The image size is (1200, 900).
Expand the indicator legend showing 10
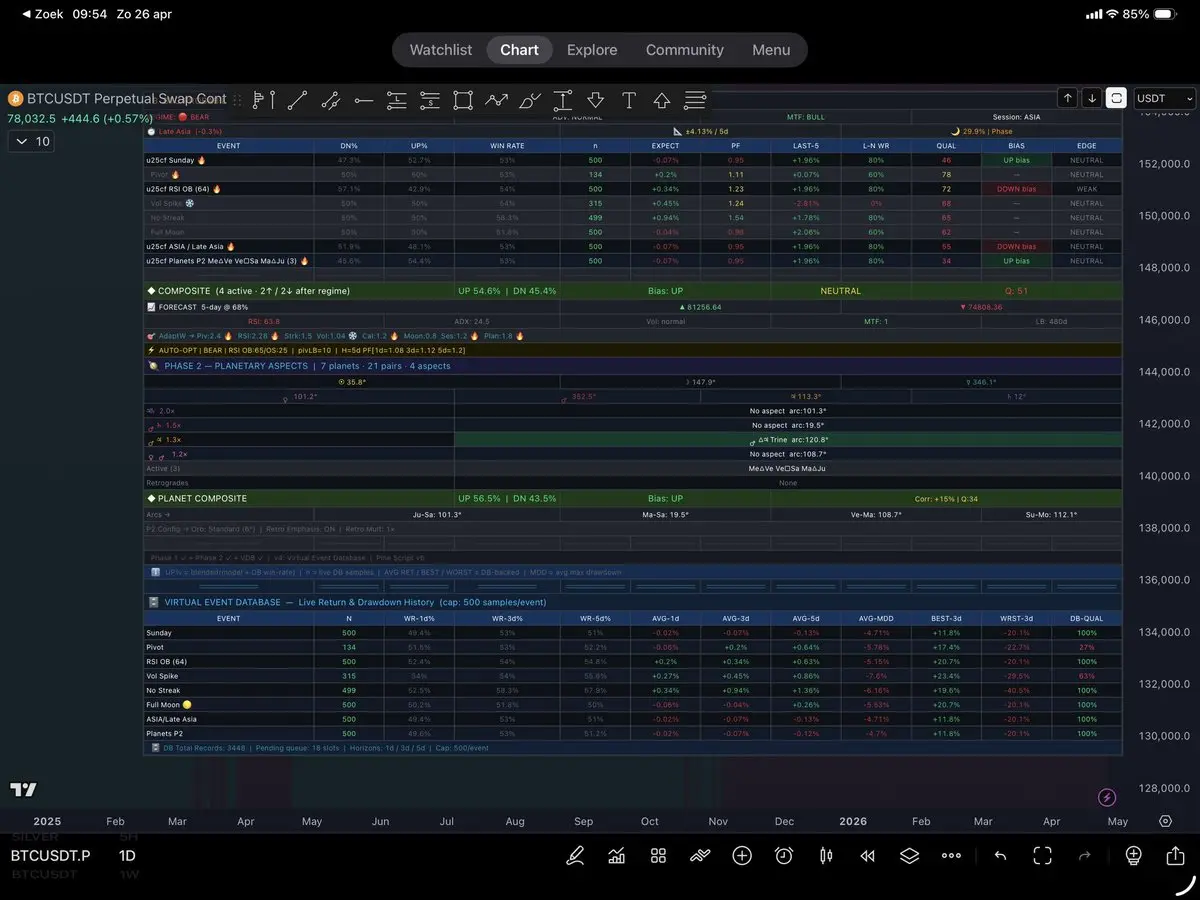[x=30, y=142]
